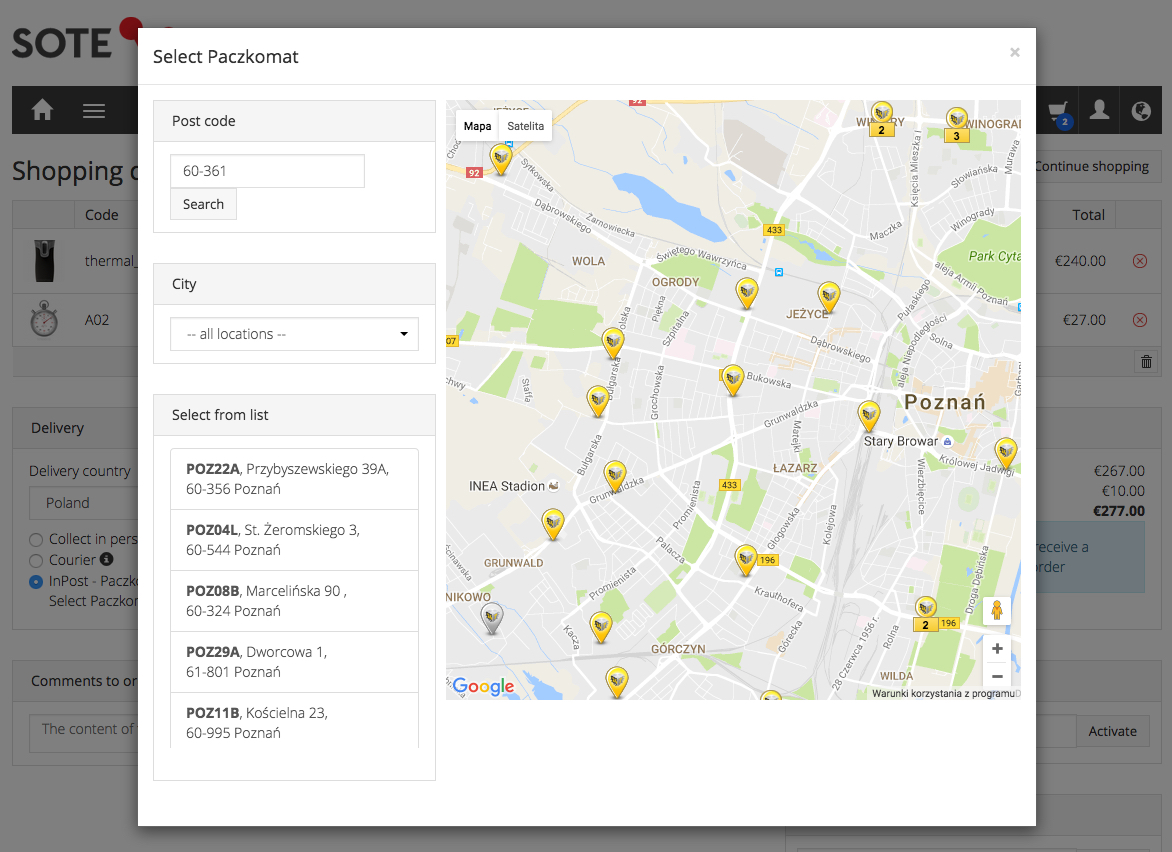Switch the map to Satelita view
This screenshot has width=1172, height=852.
(525, 126)
